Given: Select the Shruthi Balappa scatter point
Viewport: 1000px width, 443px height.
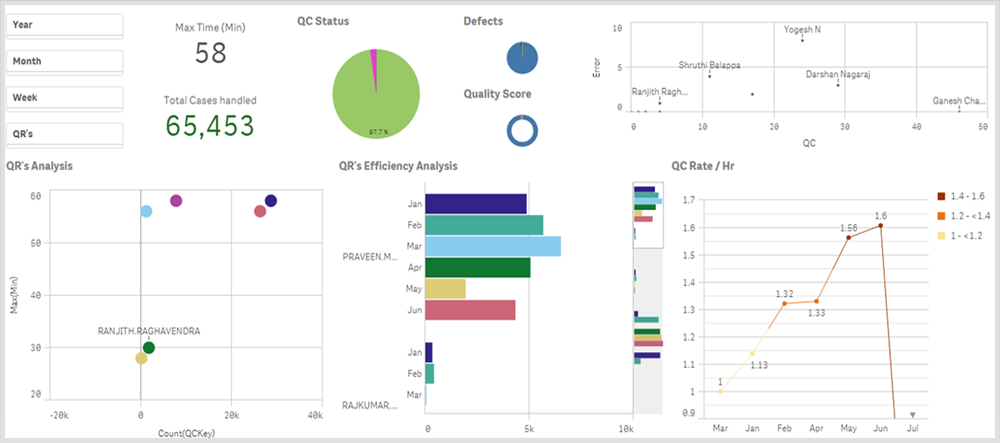Looking at the screenshot, I should point(709,76).
